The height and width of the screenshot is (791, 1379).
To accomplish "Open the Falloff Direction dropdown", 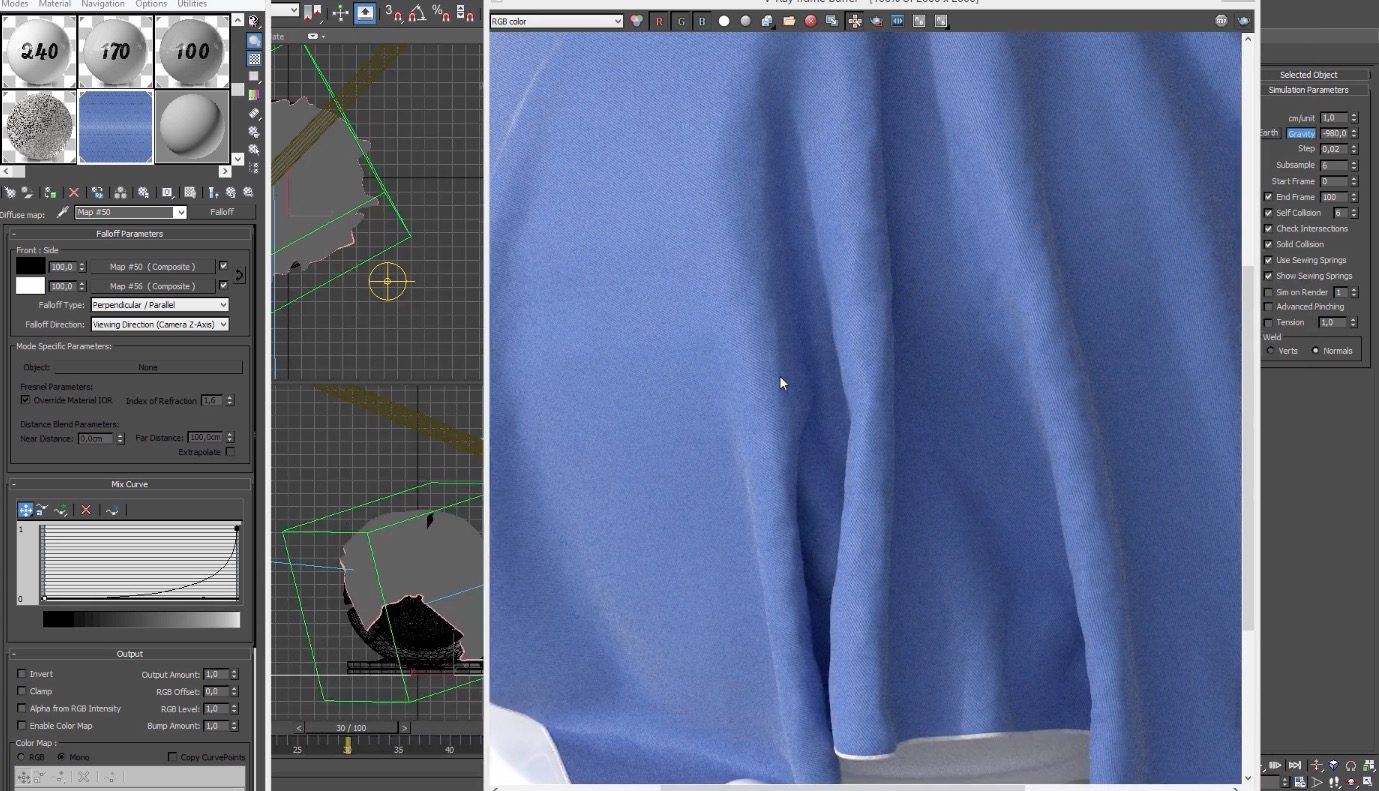I will coord(160,324).
